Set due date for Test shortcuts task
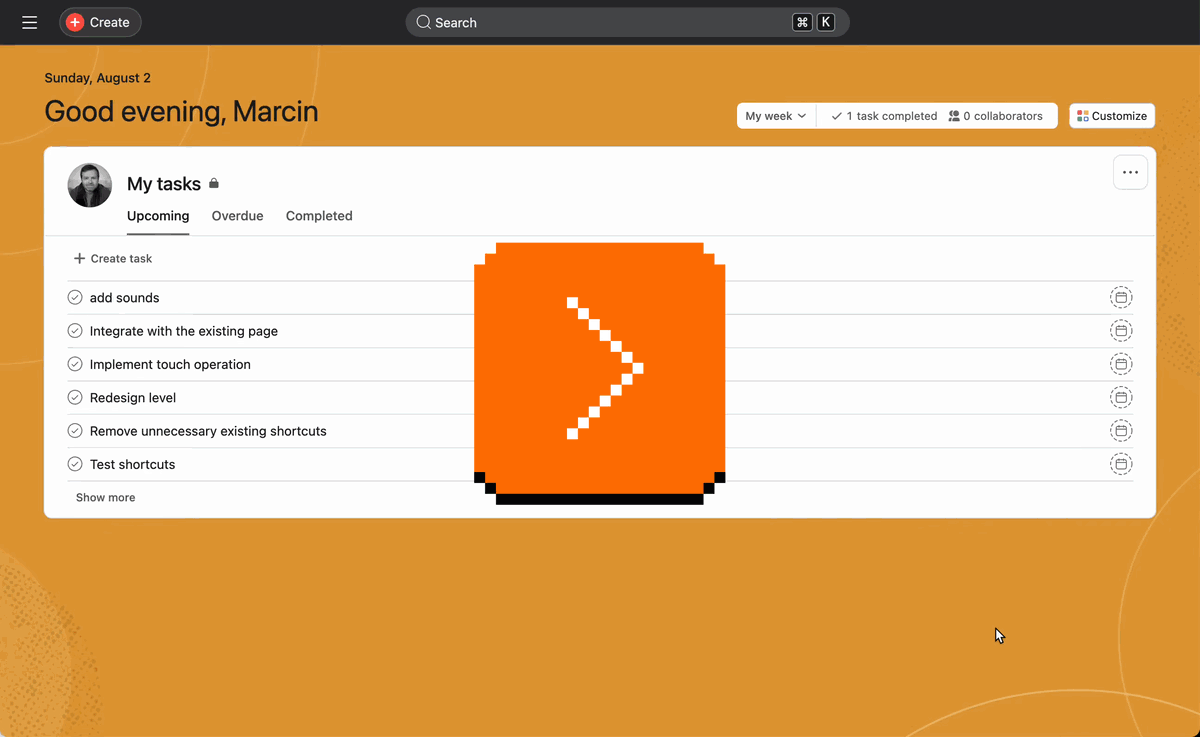Image resolution: width=1200 pixels, height=737 pixels. click(1121, 464)
